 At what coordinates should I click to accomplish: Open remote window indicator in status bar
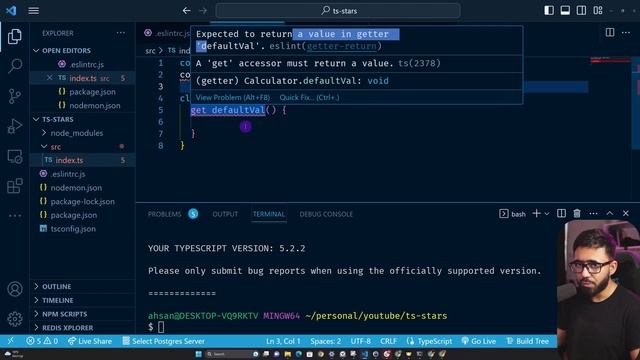[x=11, y=341]
